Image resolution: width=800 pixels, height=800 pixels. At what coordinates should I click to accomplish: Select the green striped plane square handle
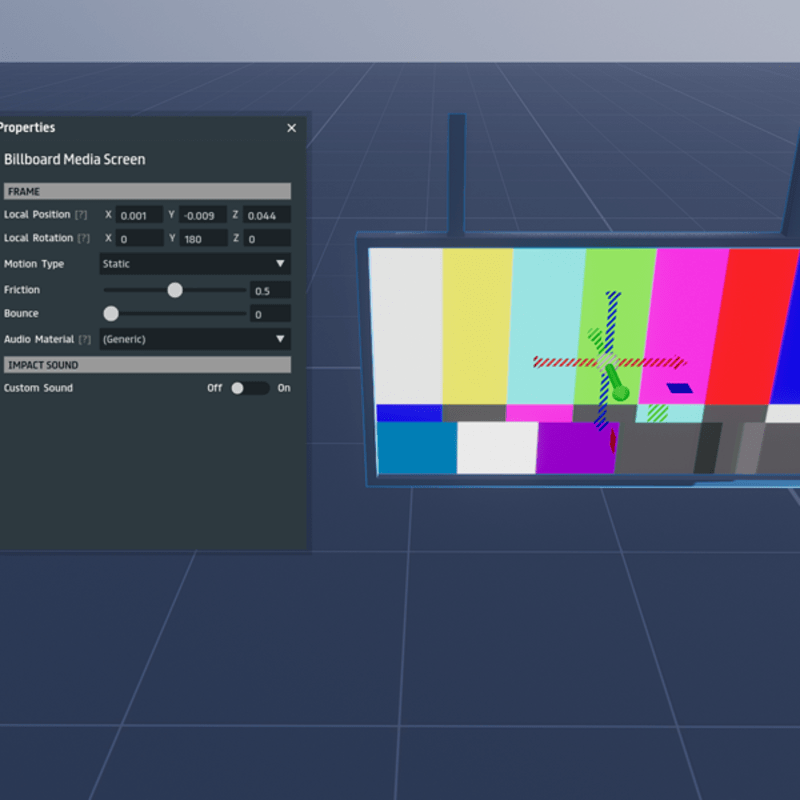pyautogui.click(x=657, y=412)
